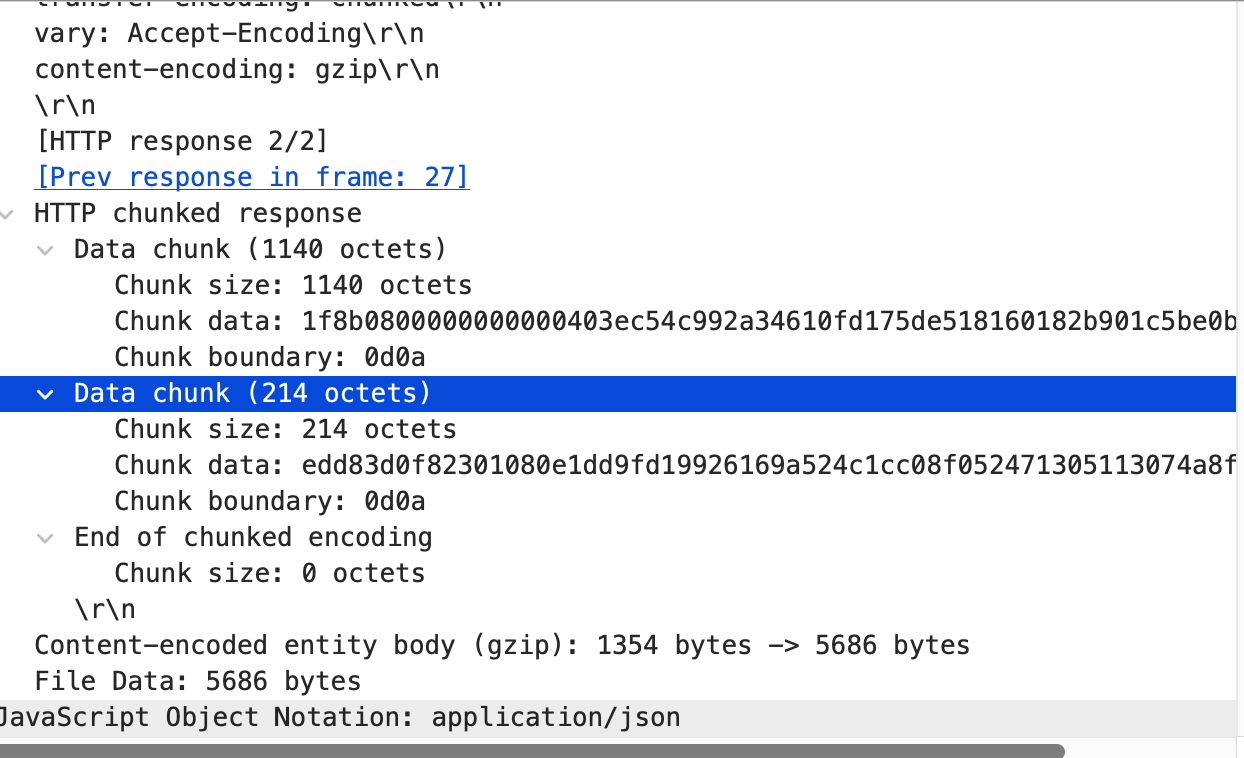Select the Content-encoded entity body (gzip) row
Viewport: 1244px width, 758px height.
[500, 645]
